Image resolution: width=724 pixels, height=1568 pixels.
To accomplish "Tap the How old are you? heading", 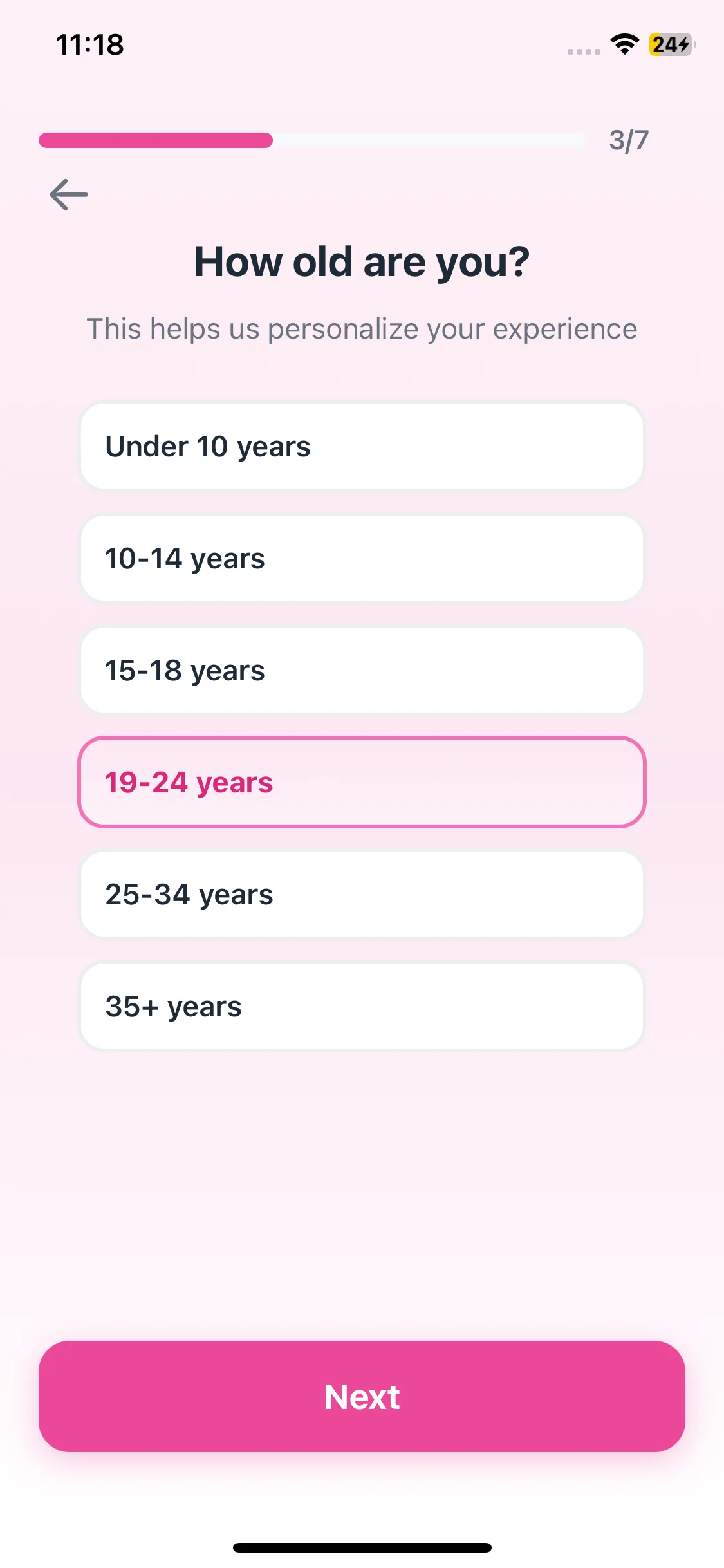I will [x=362, y=262].
